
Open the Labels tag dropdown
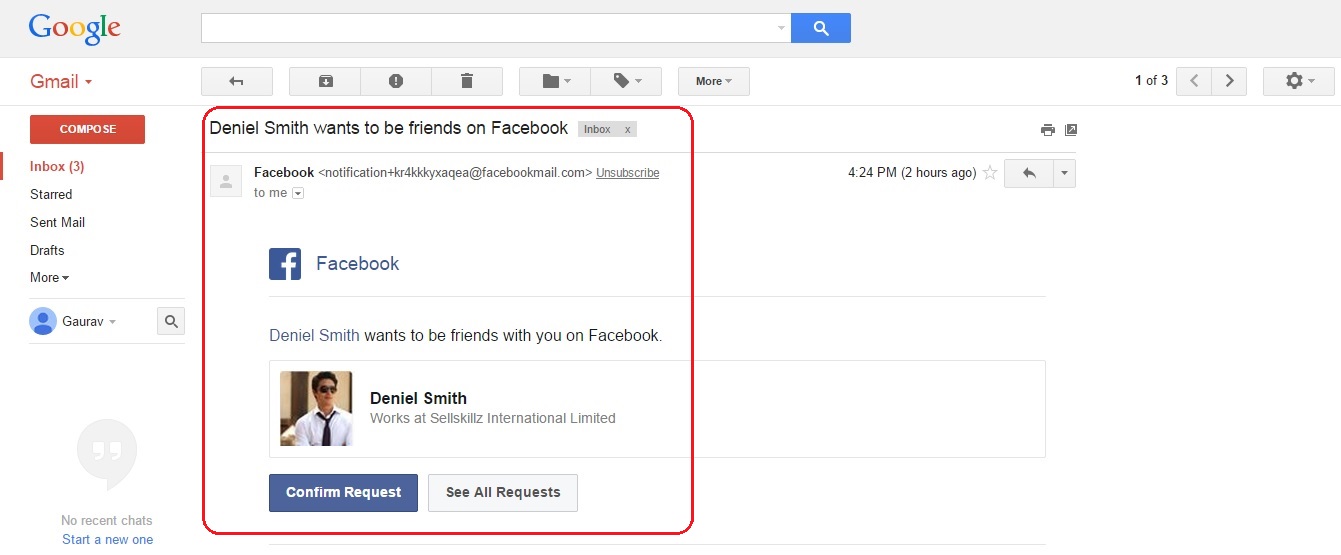click(x=626, y=81)
